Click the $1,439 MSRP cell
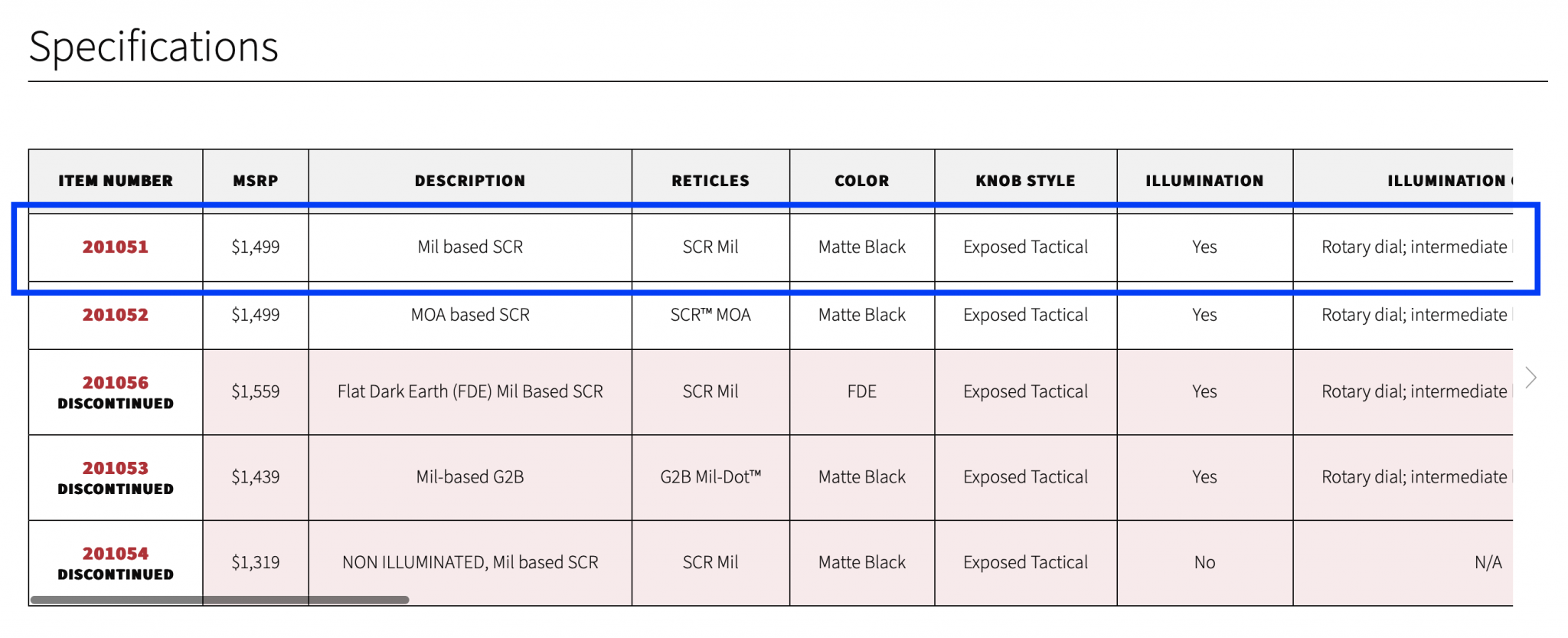Screen dimensions: 1568x638 [x=256, y=477]
